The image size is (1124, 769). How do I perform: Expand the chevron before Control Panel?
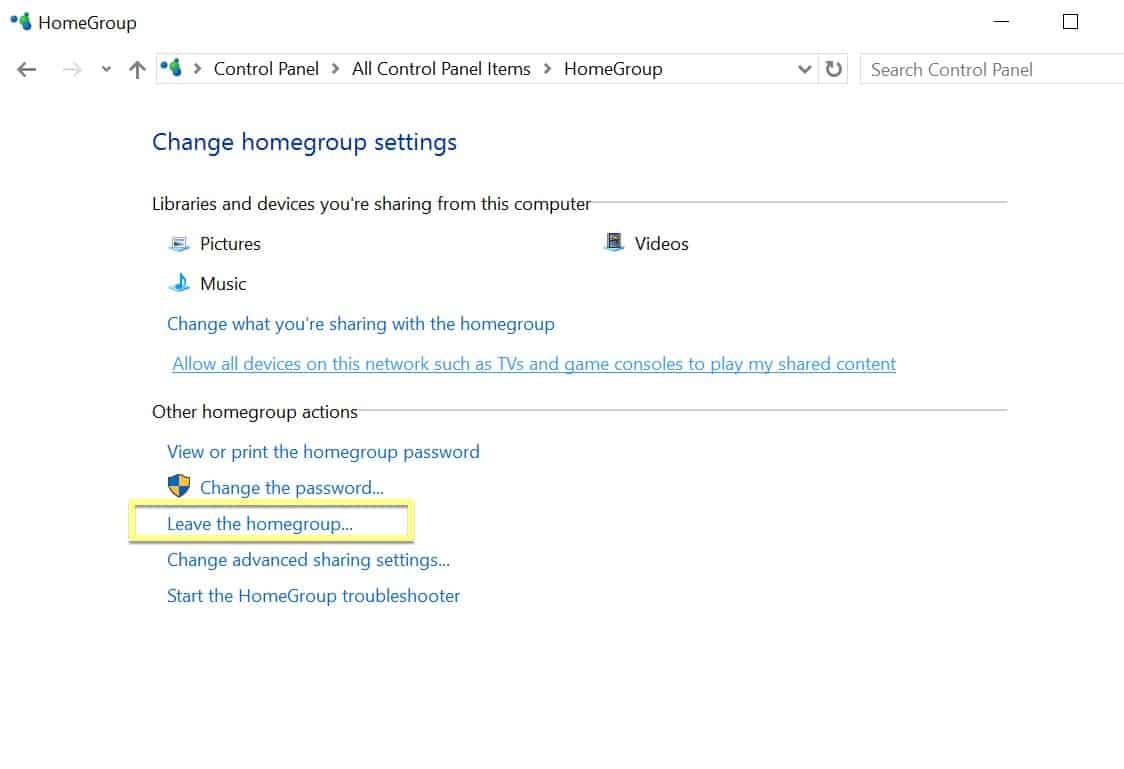click(x=197, y=69)
